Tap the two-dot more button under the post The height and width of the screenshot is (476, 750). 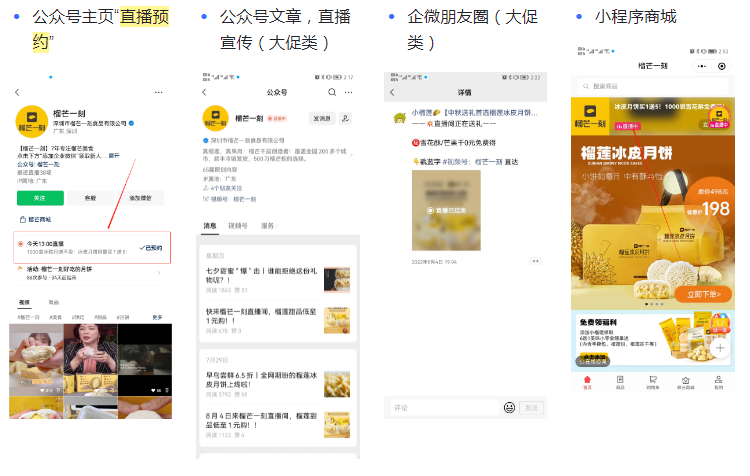534,261
